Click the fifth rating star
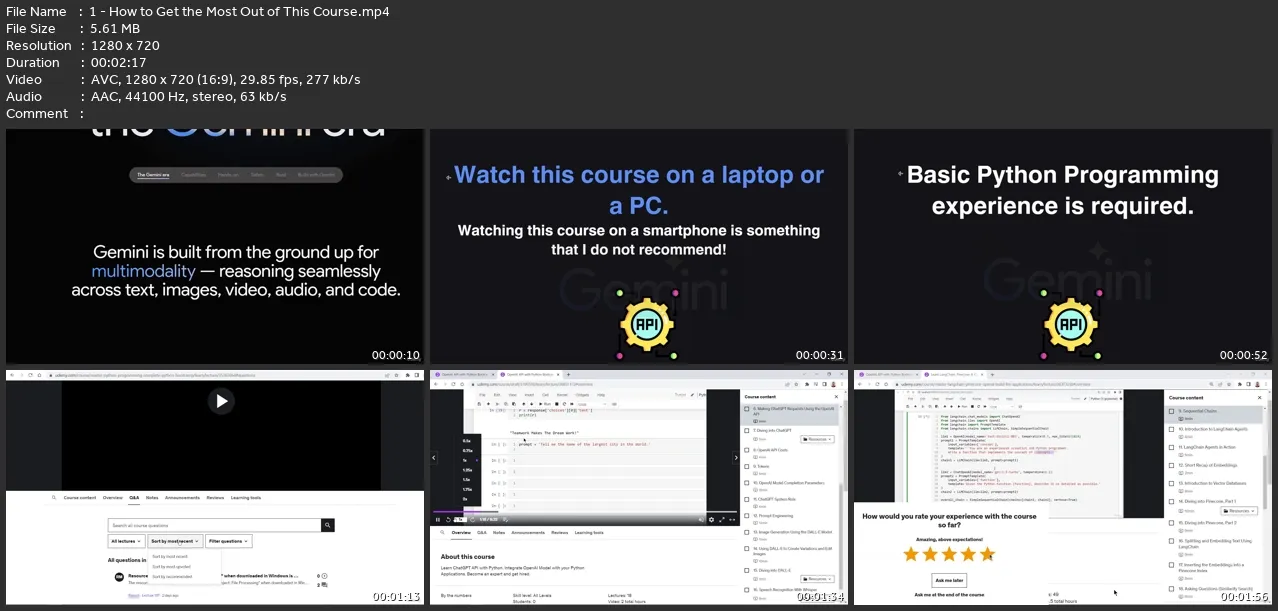Viewport: 1278px width, 611px height. pos(987,554)
